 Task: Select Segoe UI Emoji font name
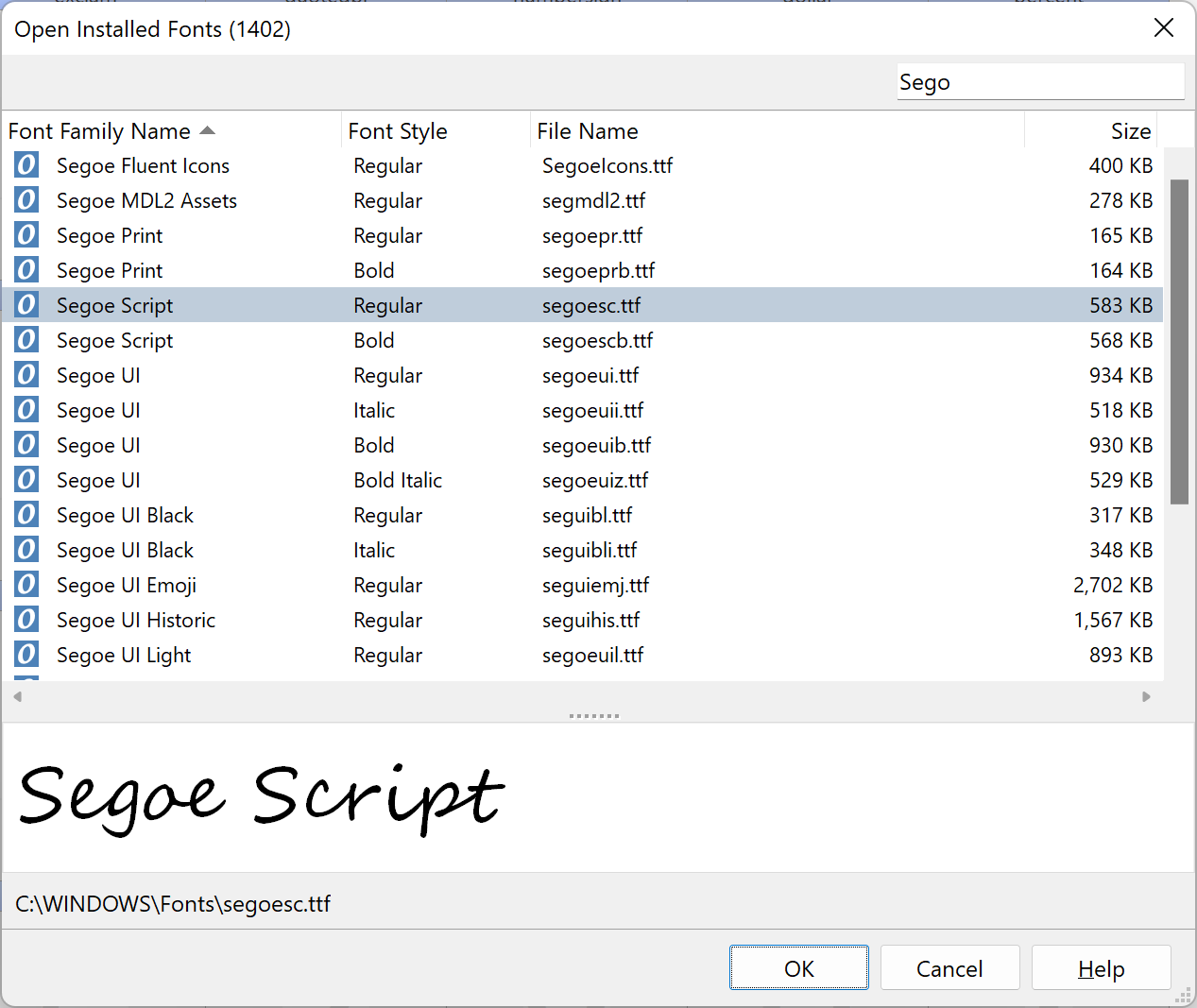pyautogui.click(x=127, y=585)
